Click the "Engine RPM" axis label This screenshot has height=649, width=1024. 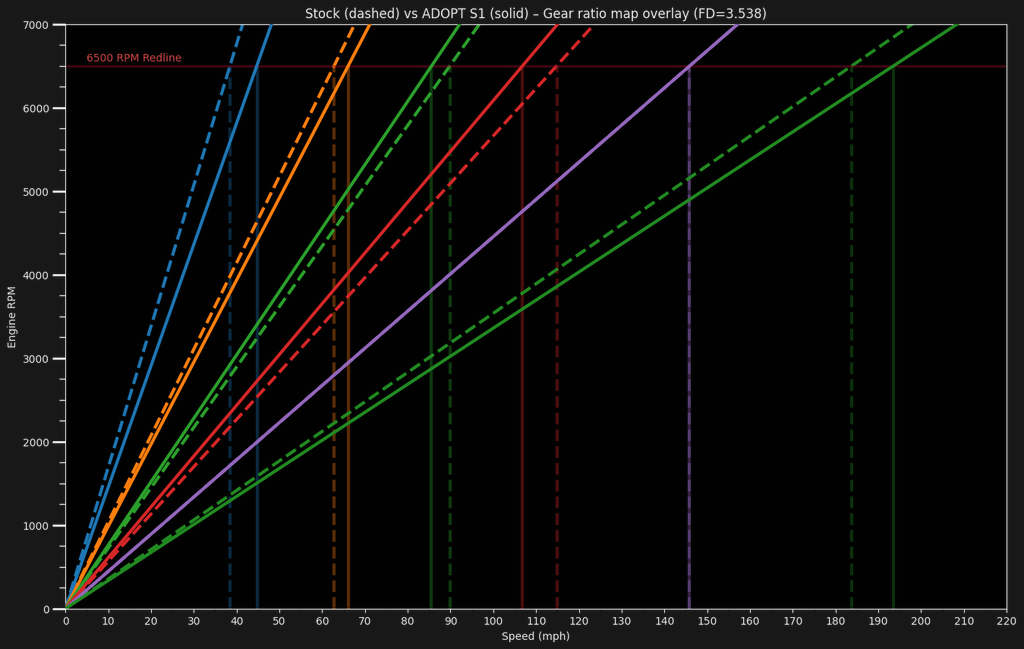pos(12,316)
